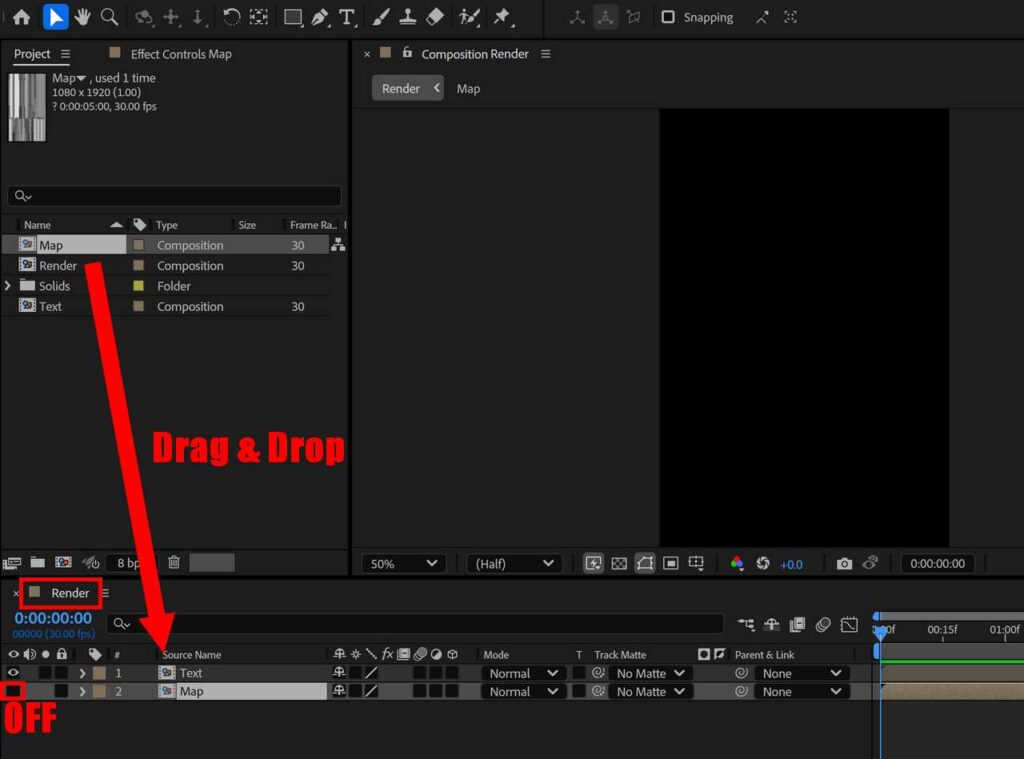Viewport: 1024px width, 759px height.
Task: Focus the Project search field
Action: click(174, 196)
